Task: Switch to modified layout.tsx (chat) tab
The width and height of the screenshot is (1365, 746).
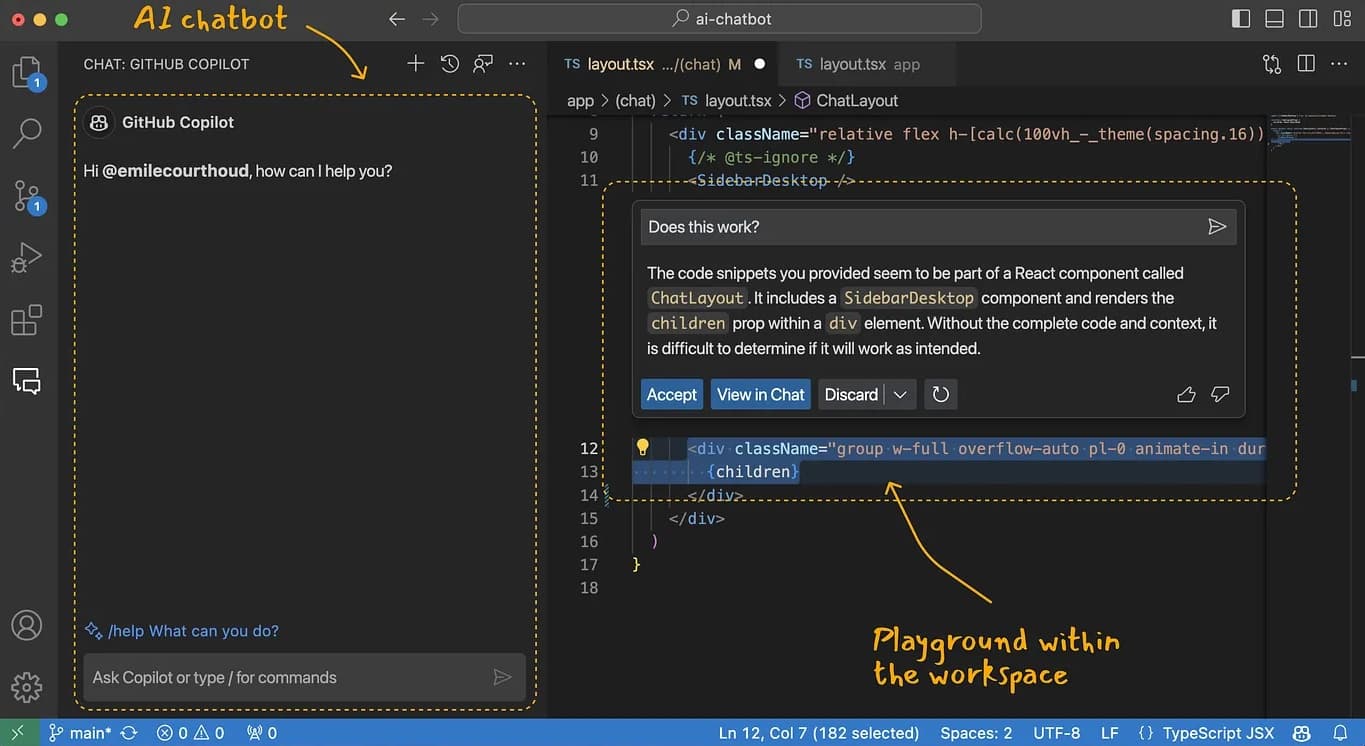Action: pyautogui.click(x=662, y=64)
